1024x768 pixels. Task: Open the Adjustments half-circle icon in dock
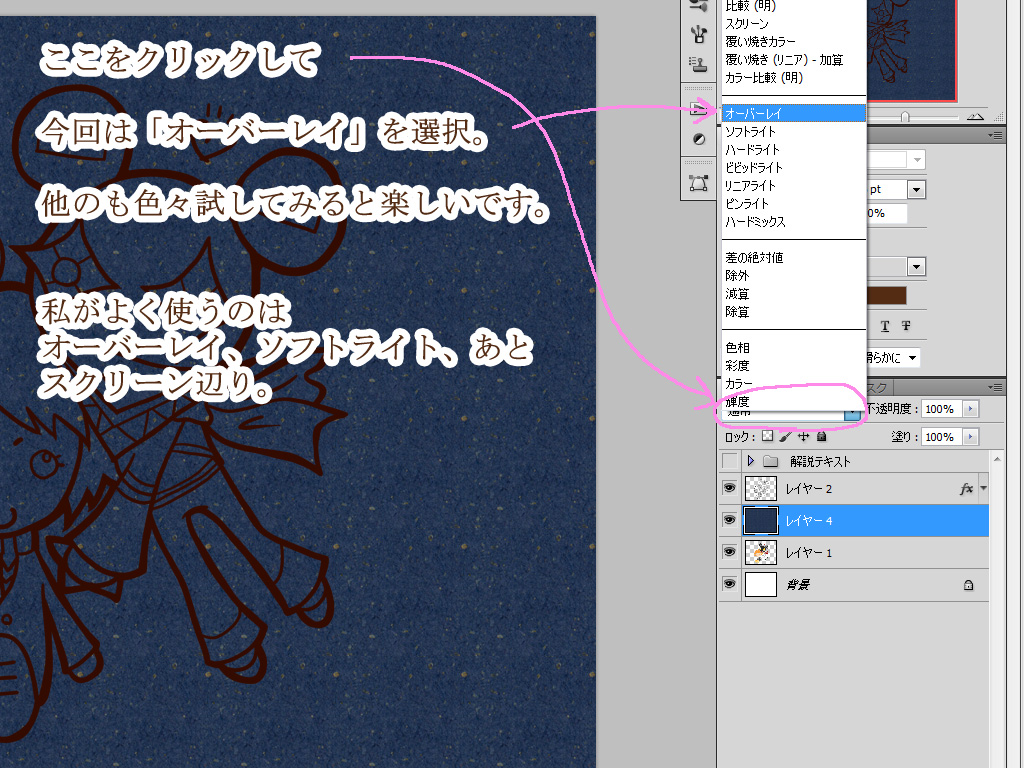click(699, 139)
